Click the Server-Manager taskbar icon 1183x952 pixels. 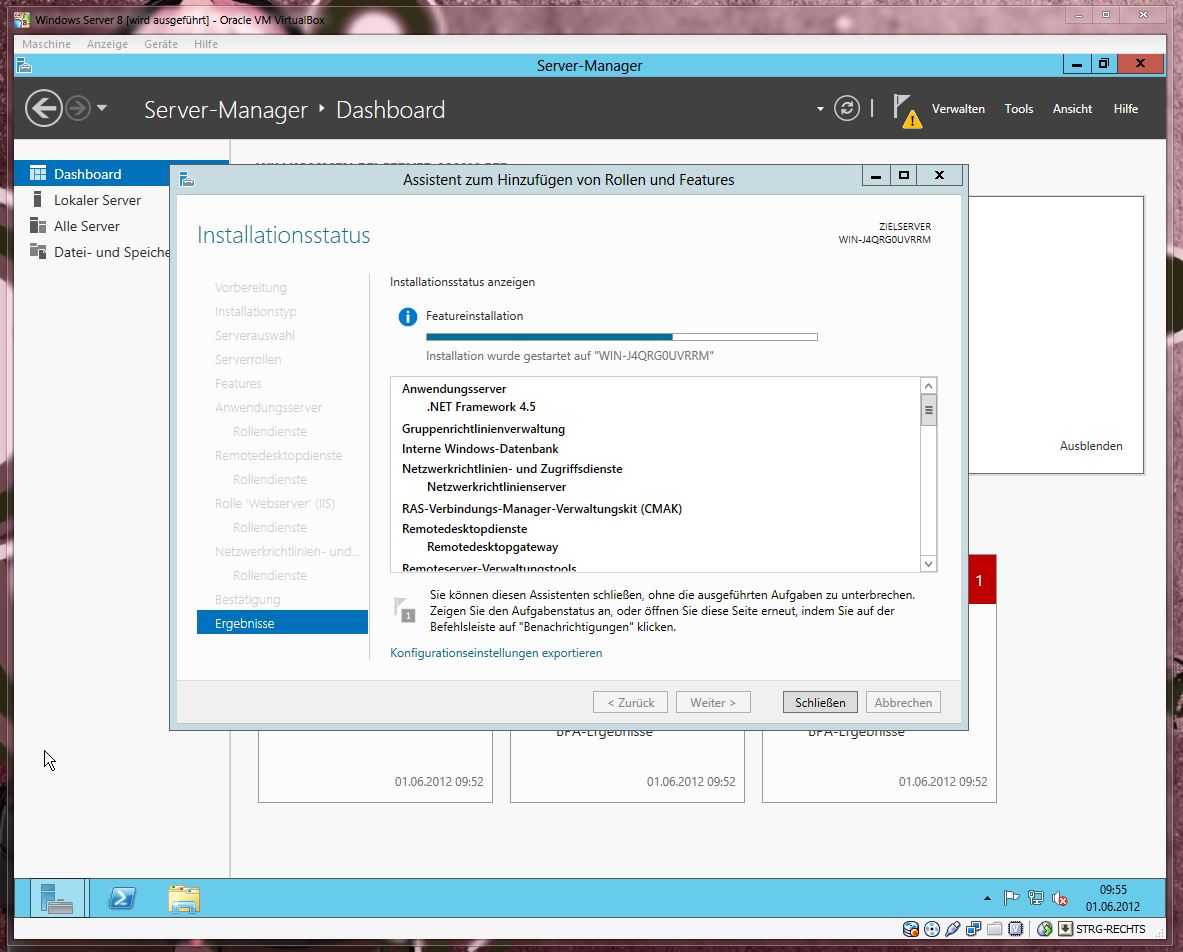coord(57,899)
